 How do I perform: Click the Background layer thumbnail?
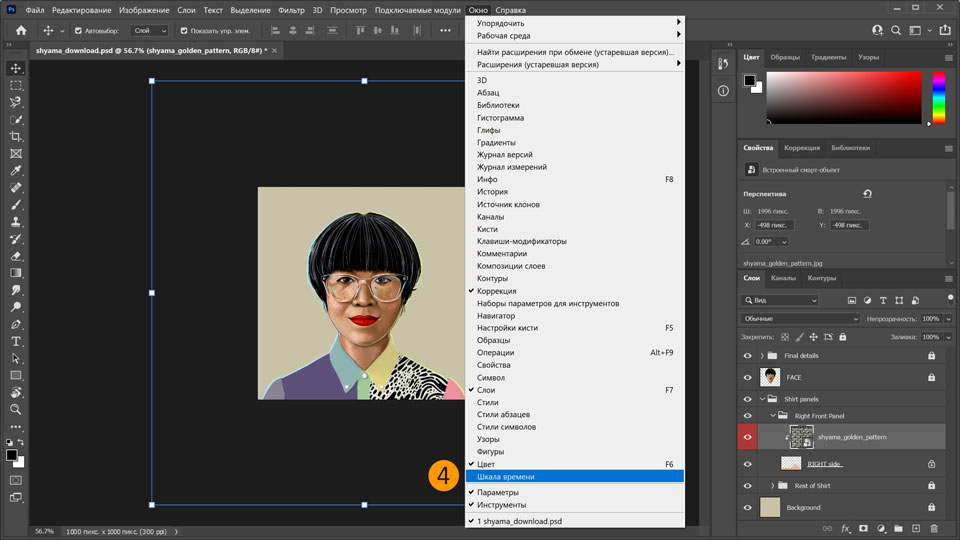click(770, 507)
